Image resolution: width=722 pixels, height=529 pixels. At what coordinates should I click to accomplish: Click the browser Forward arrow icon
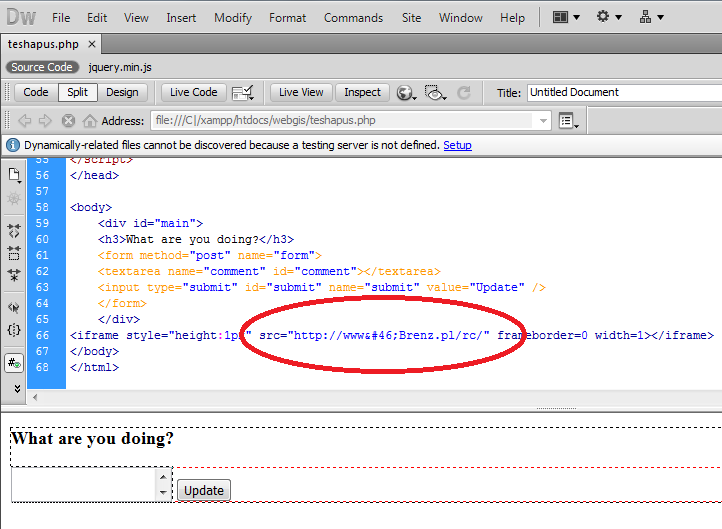click(x=45, y=121)
